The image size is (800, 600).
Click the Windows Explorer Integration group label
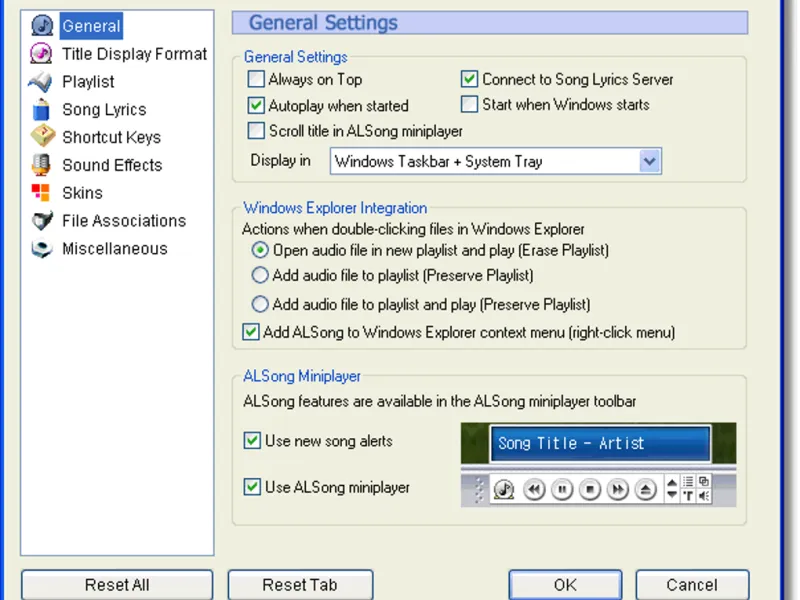[x=335, y=208]
